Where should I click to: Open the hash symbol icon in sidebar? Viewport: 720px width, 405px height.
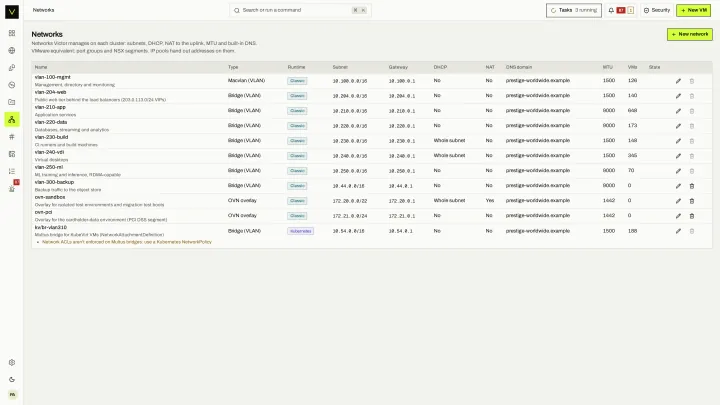(12, 137)
